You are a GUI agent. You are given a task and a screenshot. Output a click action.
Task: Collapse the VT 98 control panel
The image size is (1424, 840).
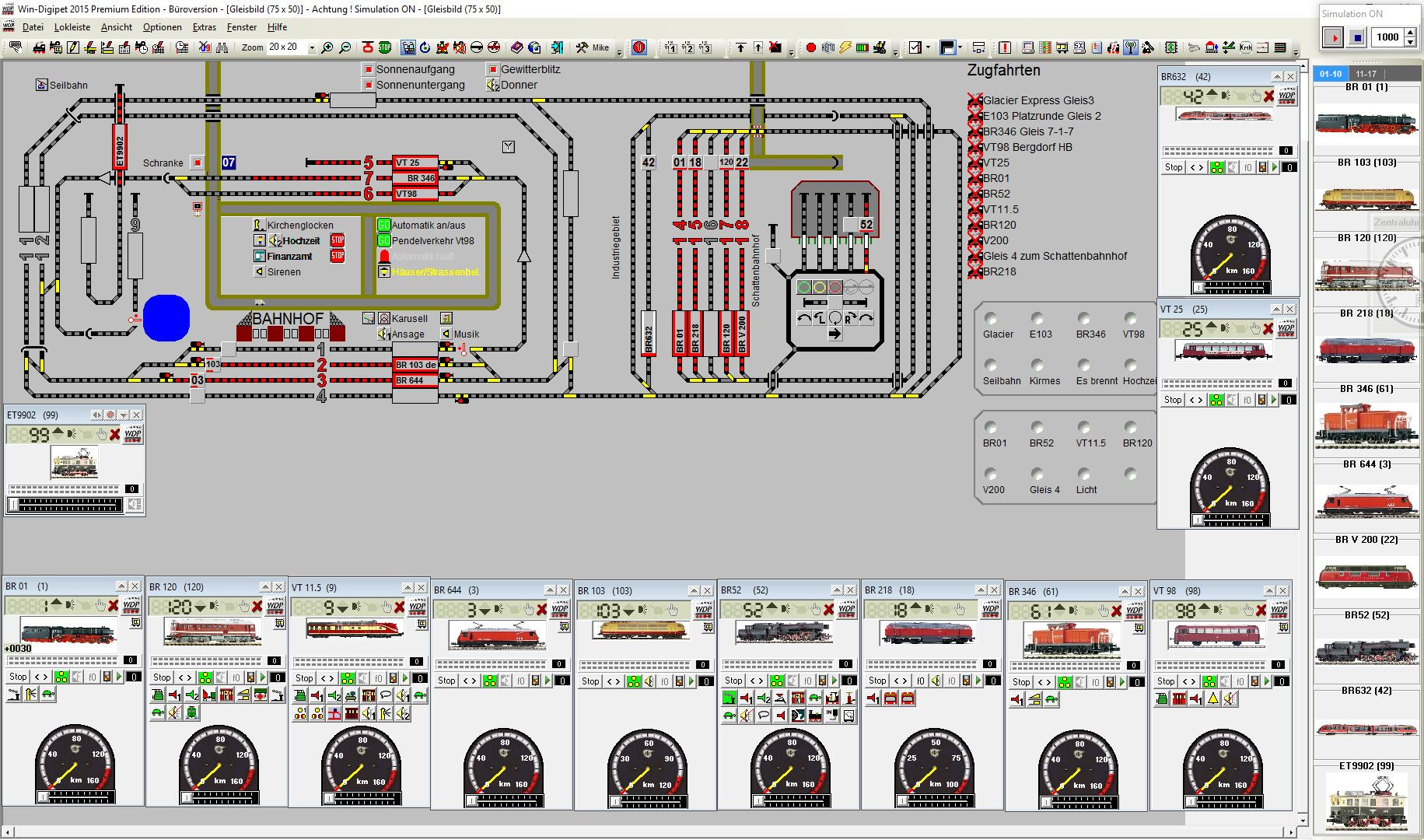(x=1269, y=590)
